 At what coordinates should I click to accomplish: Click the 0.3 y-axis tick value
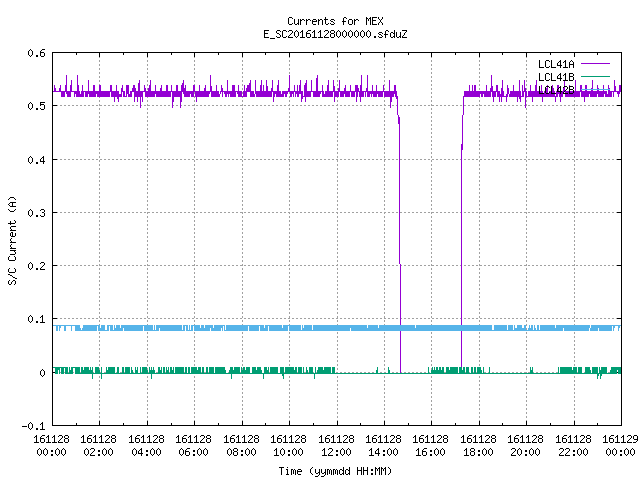coord(36,213)
